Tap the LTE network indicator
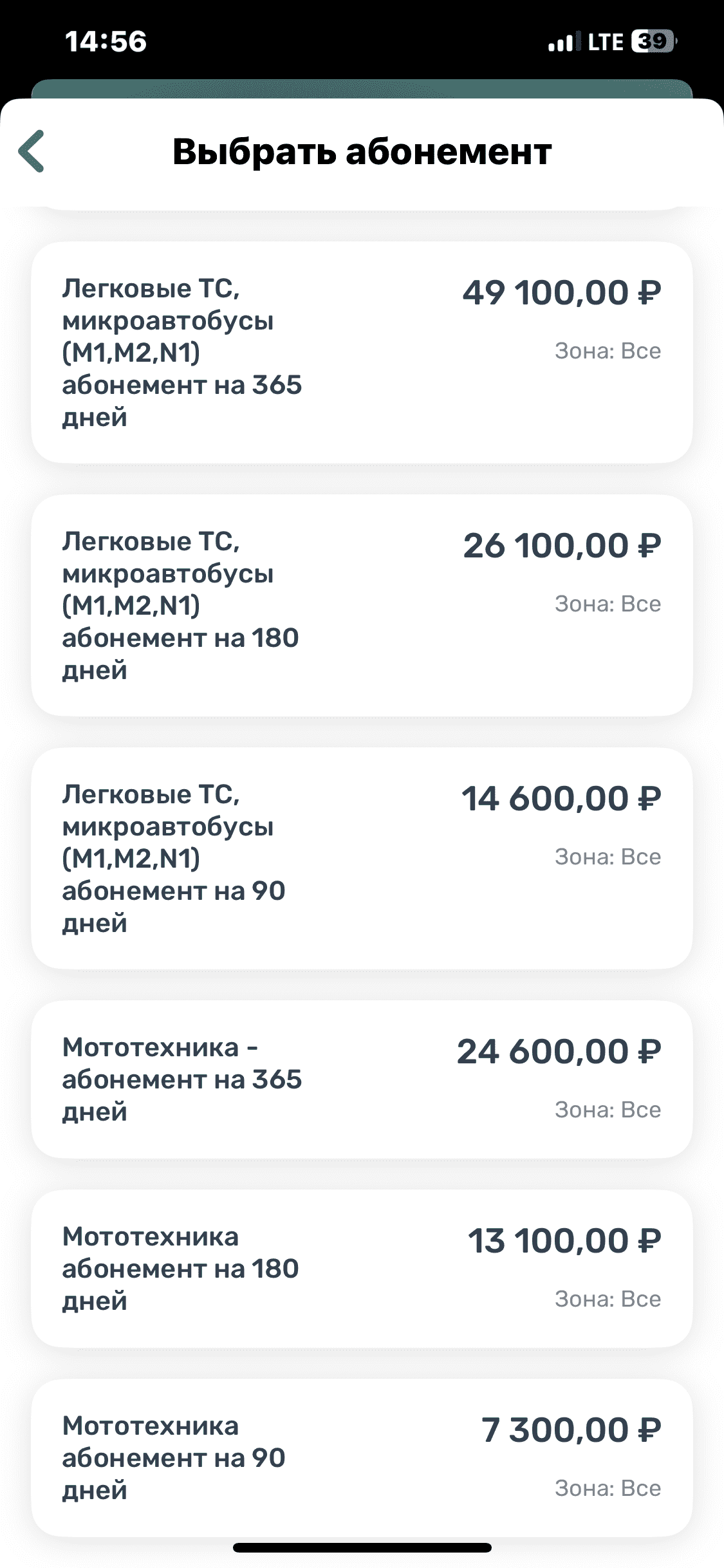Viewport: 724px width, 1568px height. point(606,42)
